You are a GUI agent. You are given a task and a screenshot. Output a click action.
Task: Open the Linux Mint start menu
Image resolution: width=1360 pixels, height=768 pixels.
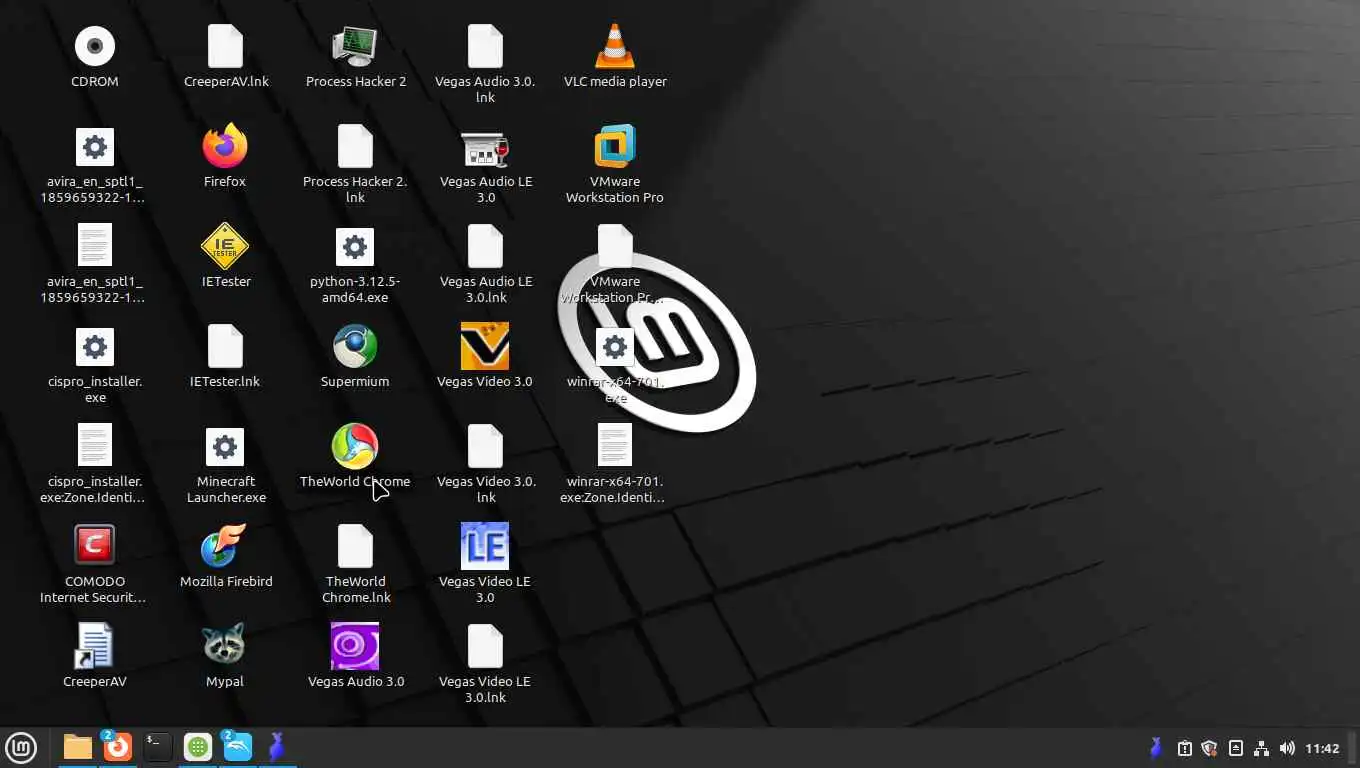pyautogui.click(x=21, y=747)
